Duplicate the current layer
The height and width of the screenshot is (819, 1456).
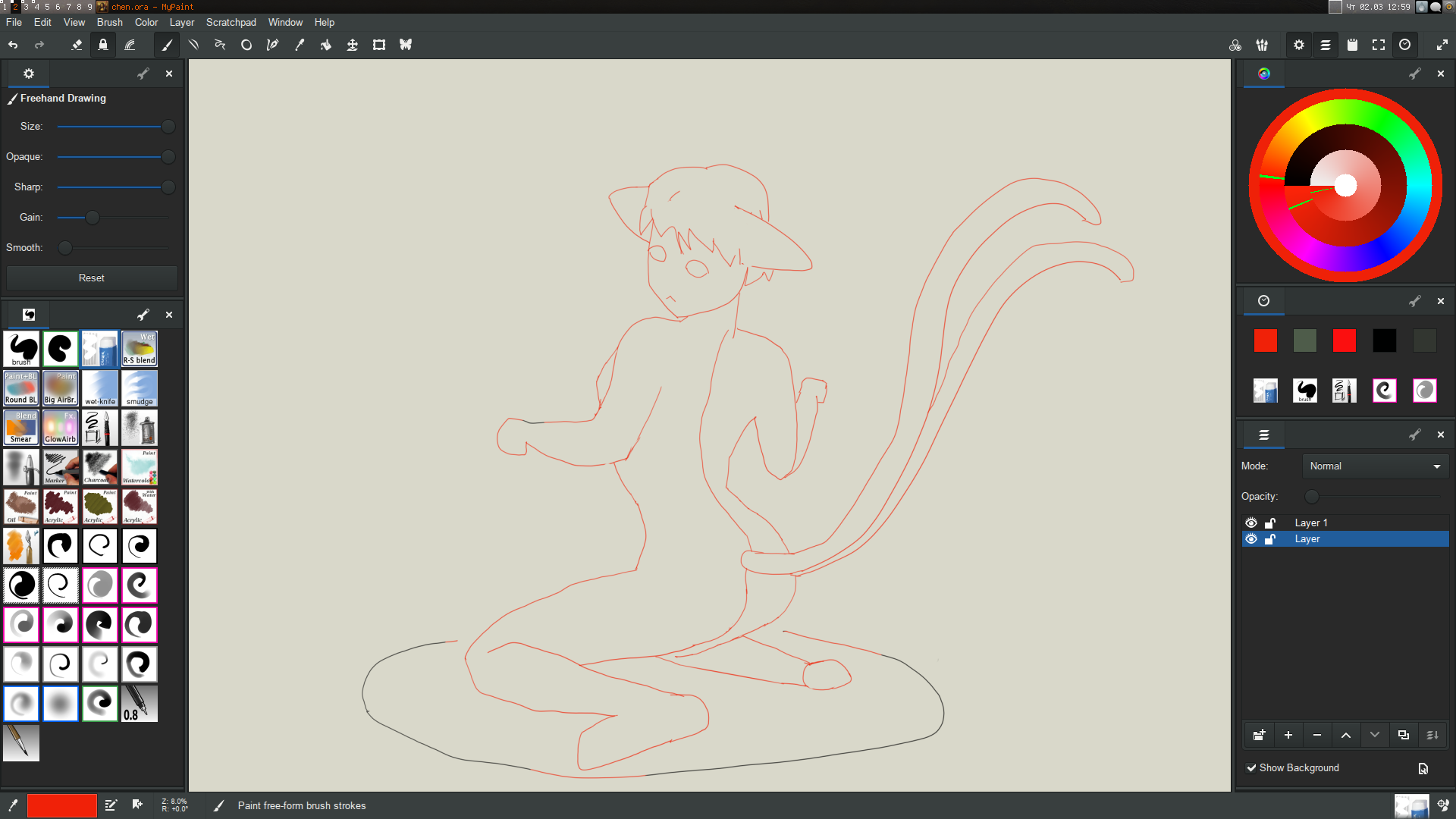click(x=1404, y=735)
